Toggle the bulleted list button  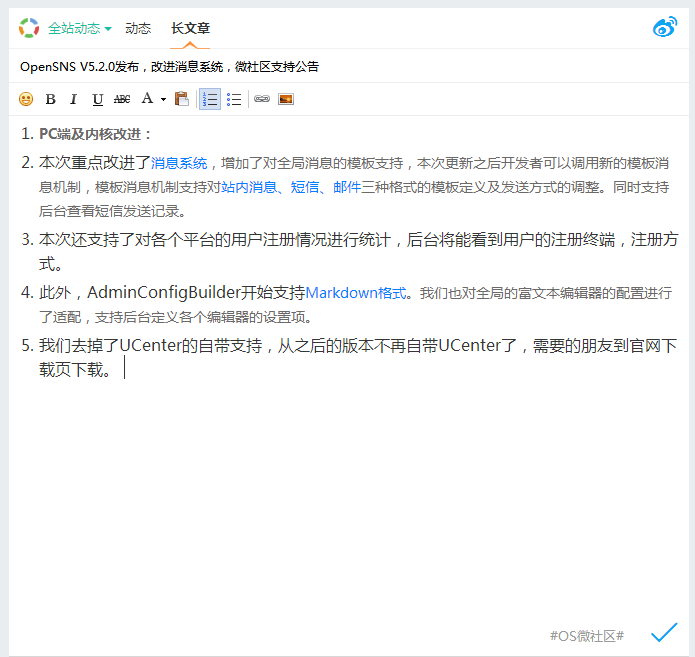pyautogui.click(x=234, y=99)
